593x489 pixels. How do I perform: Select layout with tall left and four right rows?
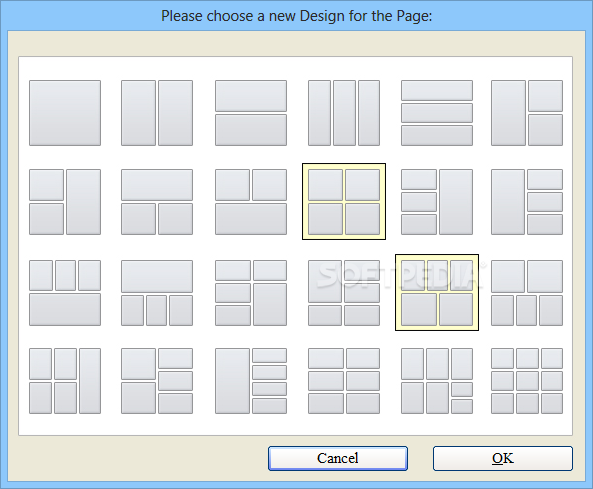tap(251, 381)
